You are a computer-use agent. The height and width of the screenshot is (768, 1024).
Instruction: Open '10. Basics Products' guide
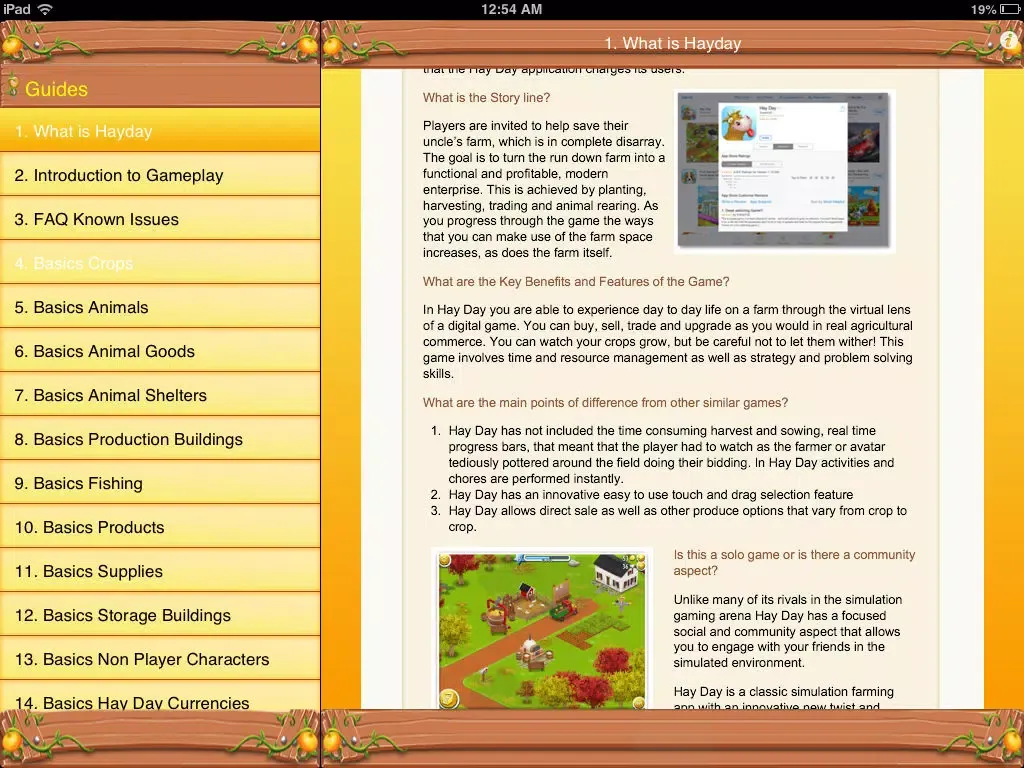160,527
